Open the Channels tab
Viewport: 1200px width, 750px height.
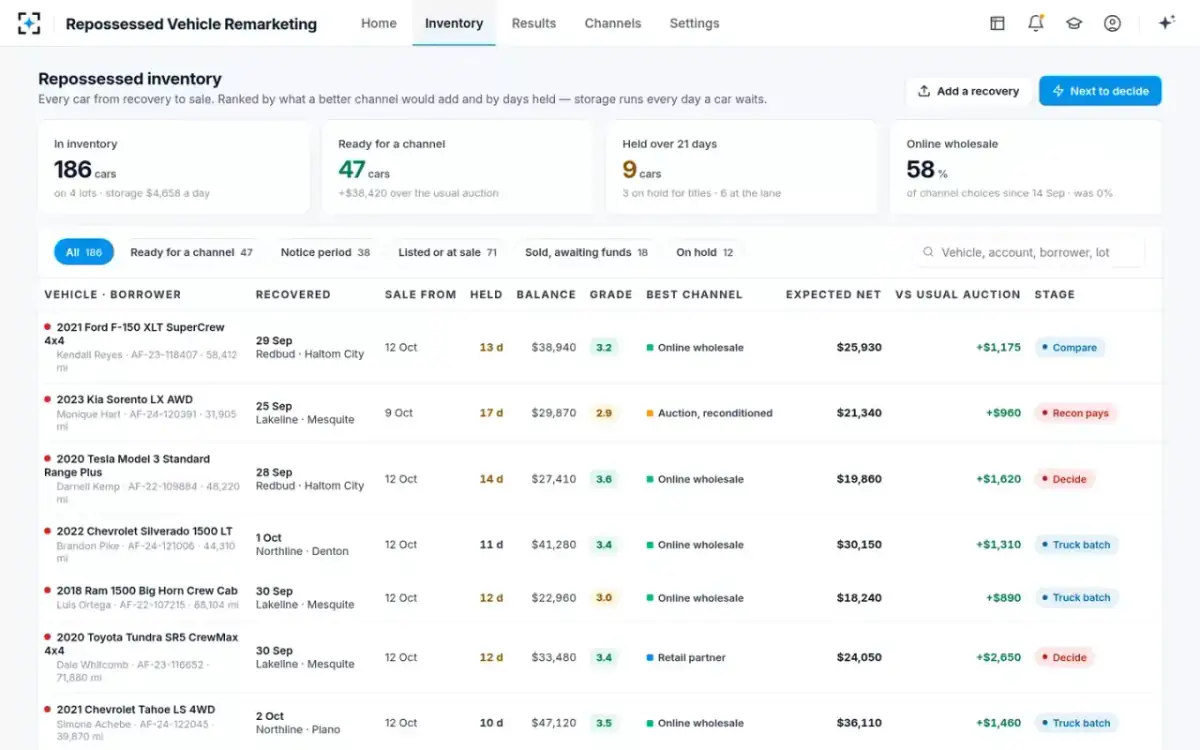tap(613, 23)
